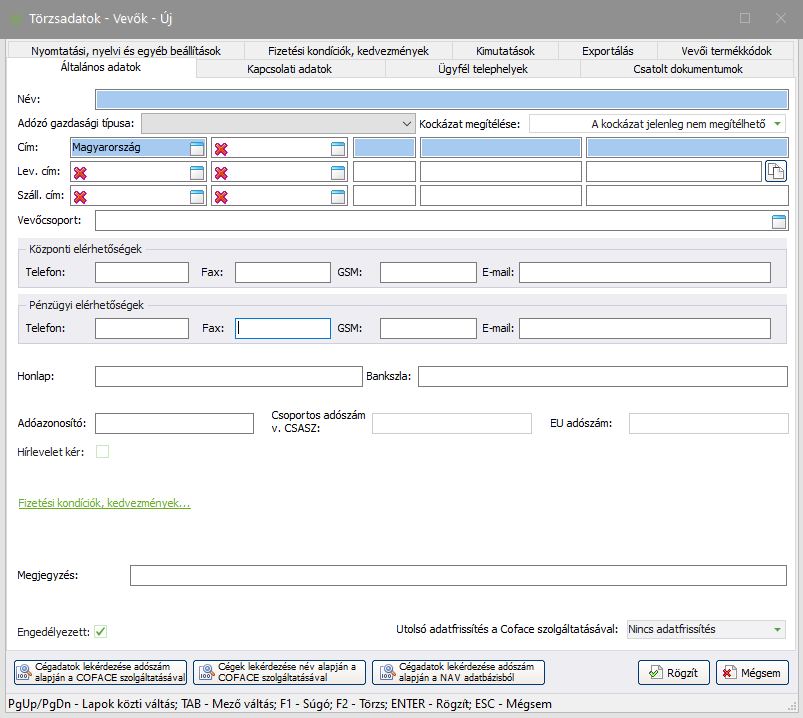Expand the Adózó gazdasági típusa dropdown
The width and height of the screenshot is (803, 718).
pos(406,123)
